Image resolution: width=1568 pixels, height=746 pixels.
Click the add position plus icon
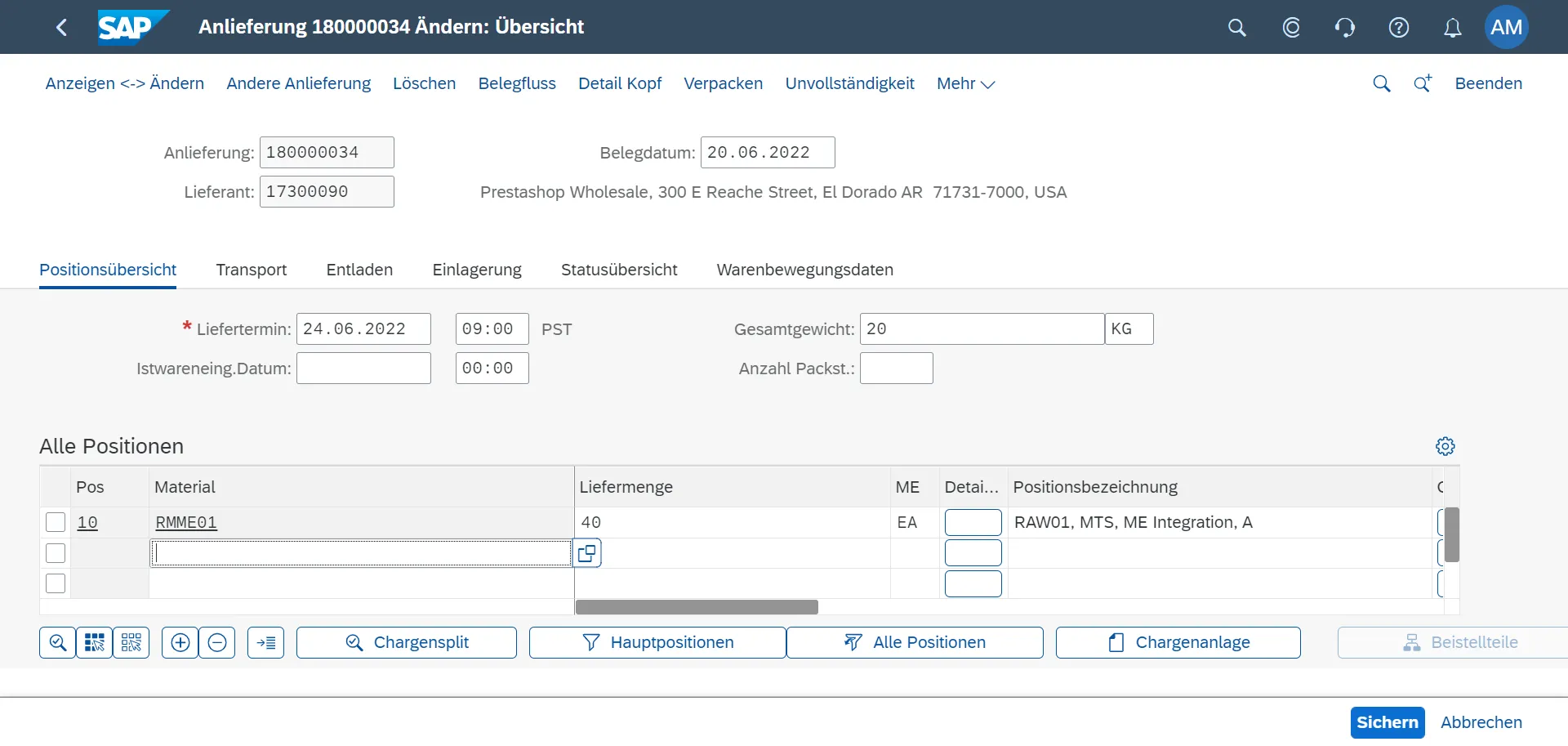180,642
